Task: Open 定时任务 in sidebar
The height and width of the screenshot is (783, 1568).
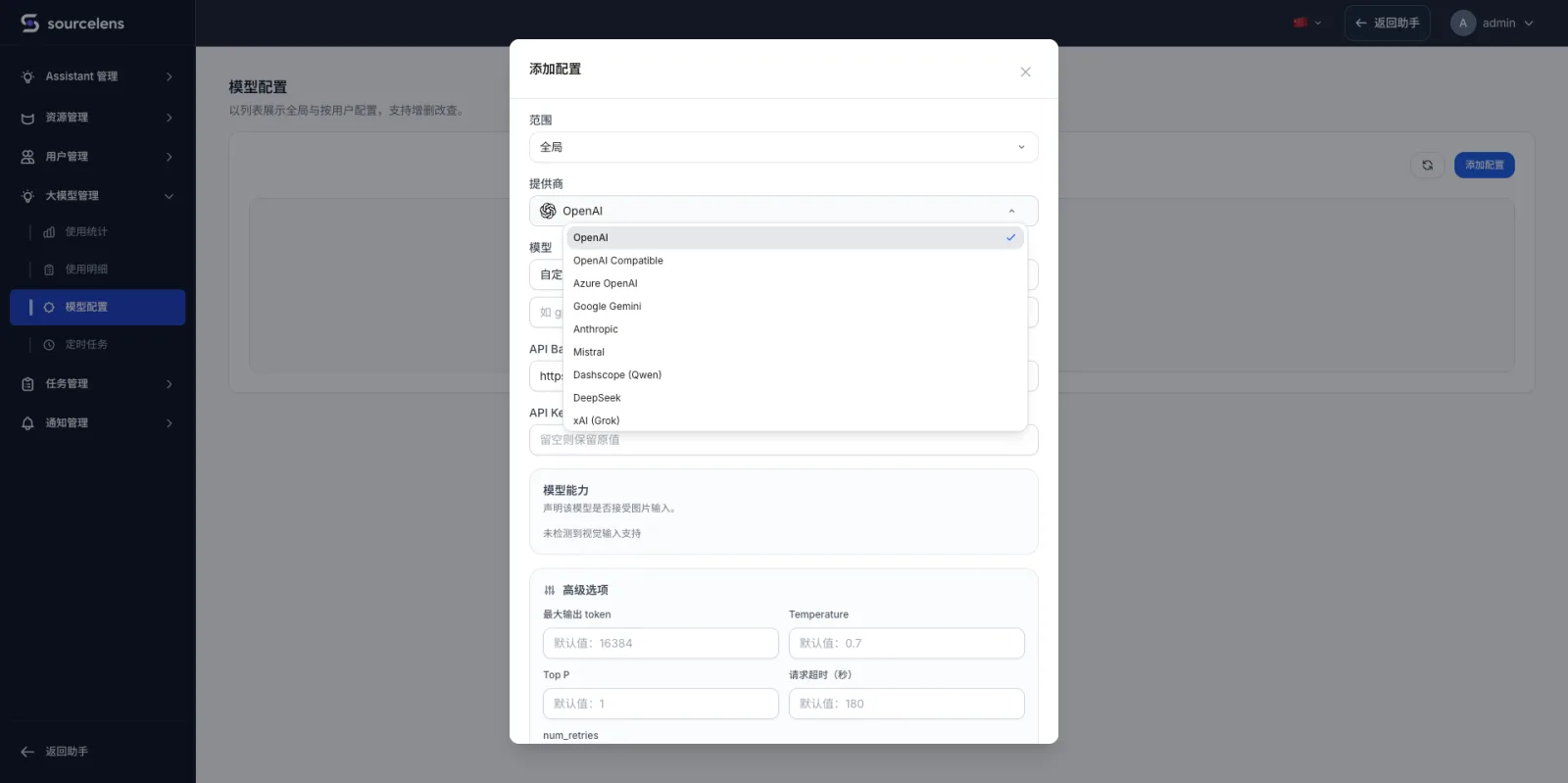Action: [97, 345]
